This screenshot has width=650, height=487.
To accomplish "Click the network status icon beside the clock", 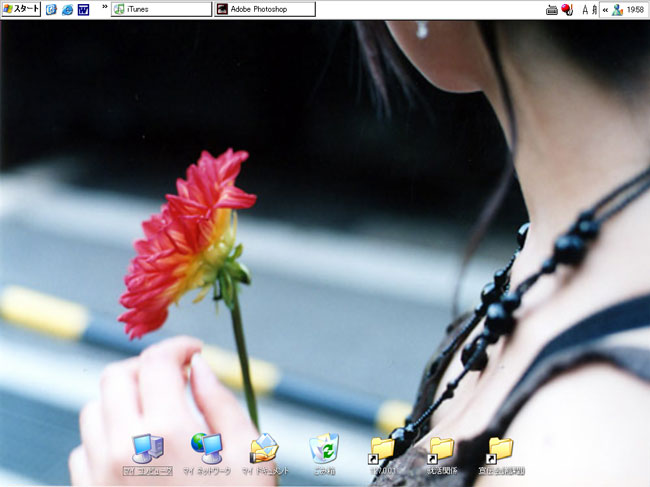I will point(617,9).
